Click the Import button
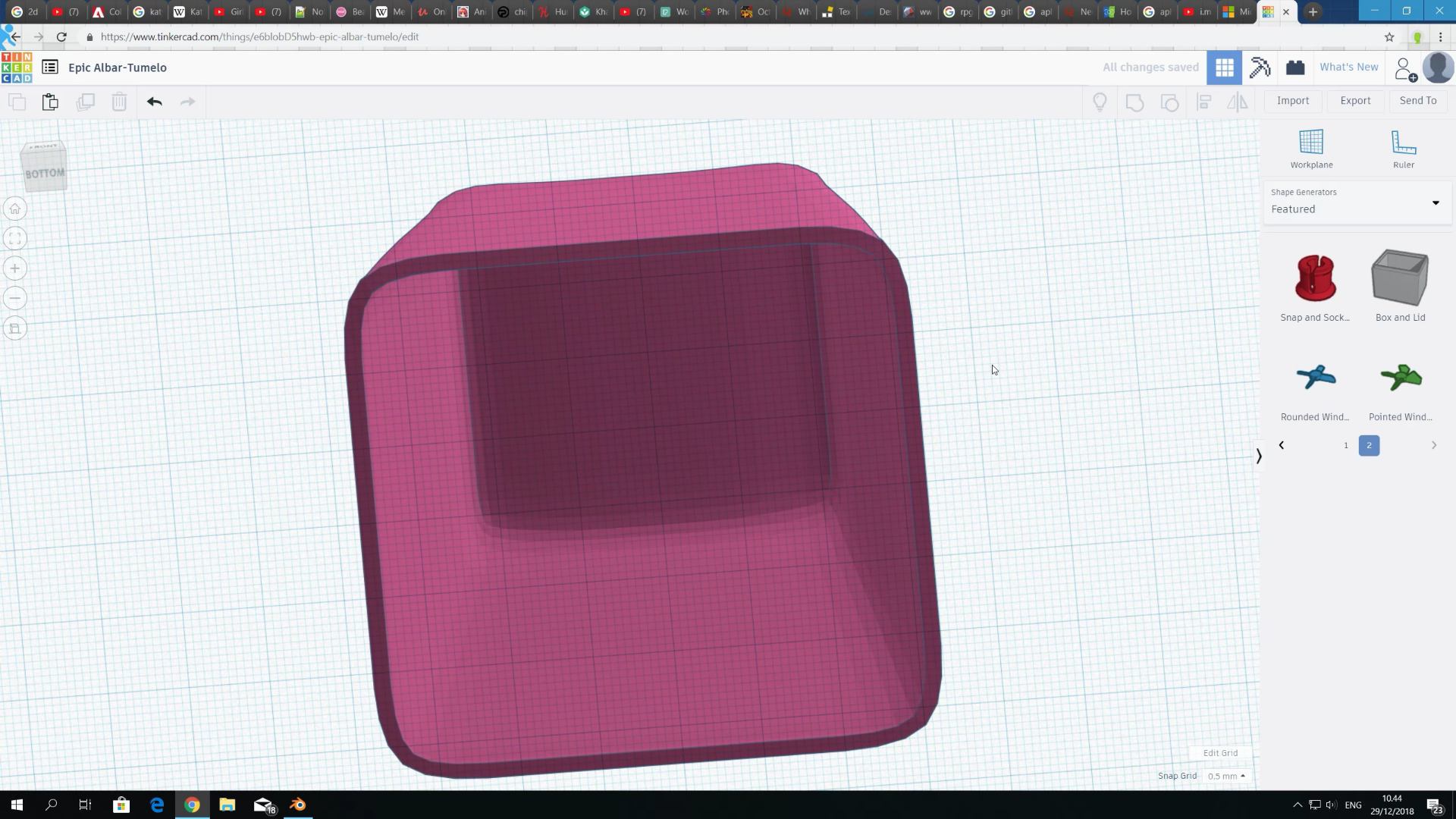This screenshot has width=1456, height=819. pos(1293,100)
